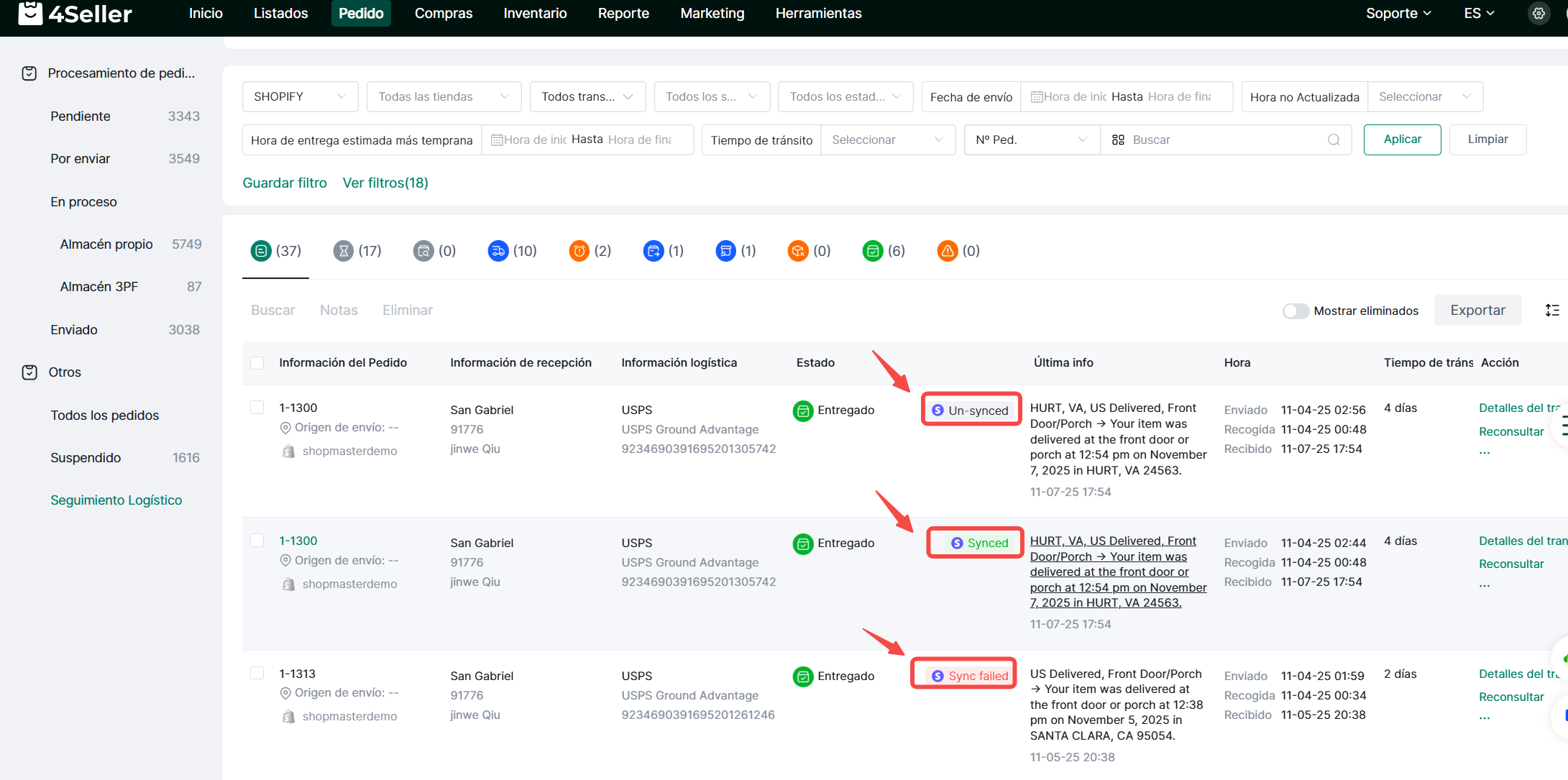Viewport: 1568px width, 780px height.
Task: Select the orange clock status icon (2)
Action: [579, 251]
